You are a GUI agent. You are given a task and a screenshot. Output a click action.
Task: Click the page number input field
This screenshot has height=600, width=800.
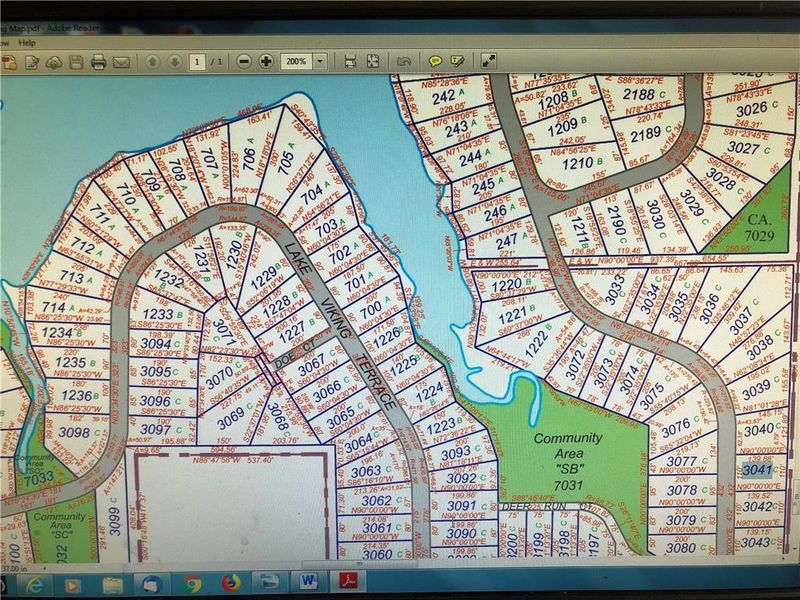[x=197, y=62]
